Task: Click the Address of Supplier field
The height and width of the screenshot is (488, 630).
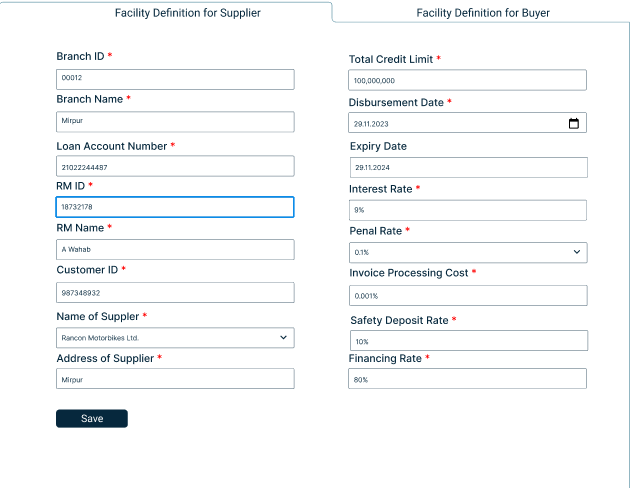Action: click(x=175, y=379)
